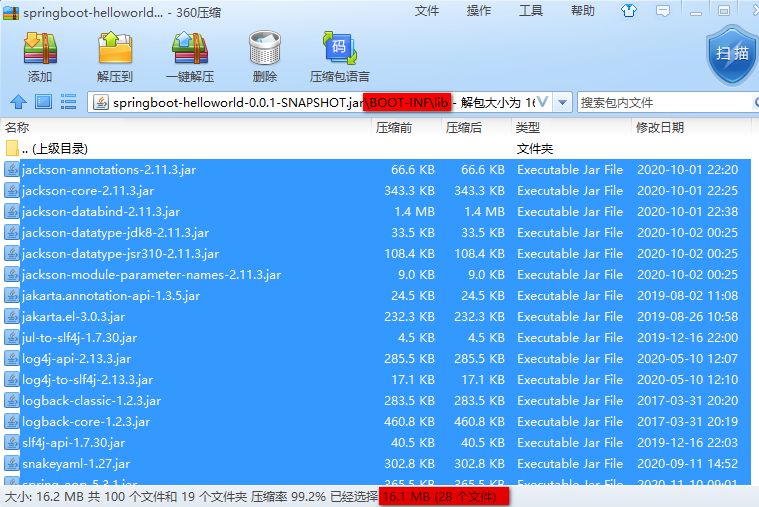Click the 460.8 KB compressed size of logback-core
This screenshot has width=759, height=507.
tap(479, 421)
